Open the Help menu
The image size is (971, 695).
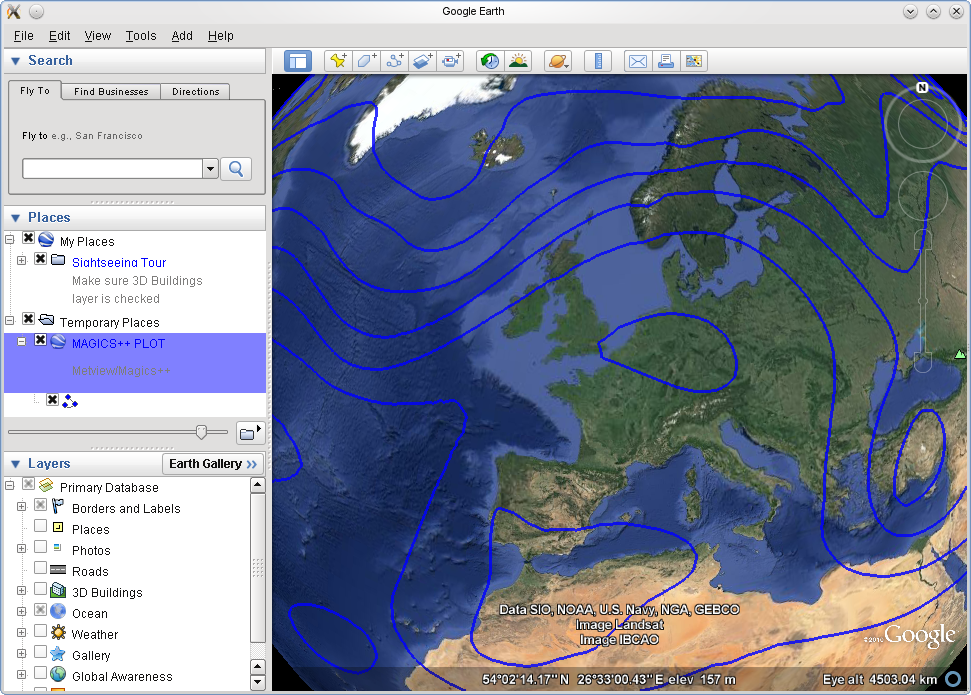220,36
